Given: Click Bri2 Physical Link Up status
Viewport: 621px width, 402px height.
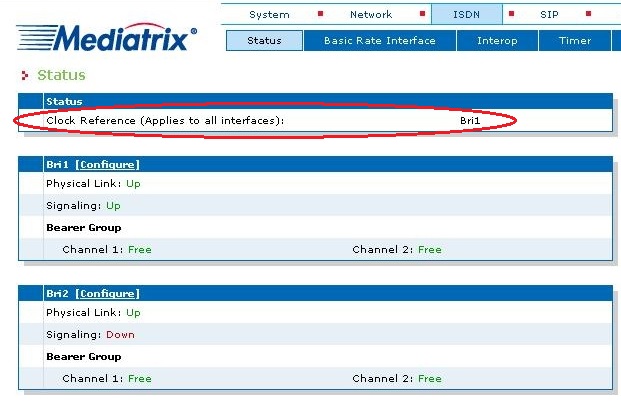Looking at the screenshot, I should [x=133, y=313].
